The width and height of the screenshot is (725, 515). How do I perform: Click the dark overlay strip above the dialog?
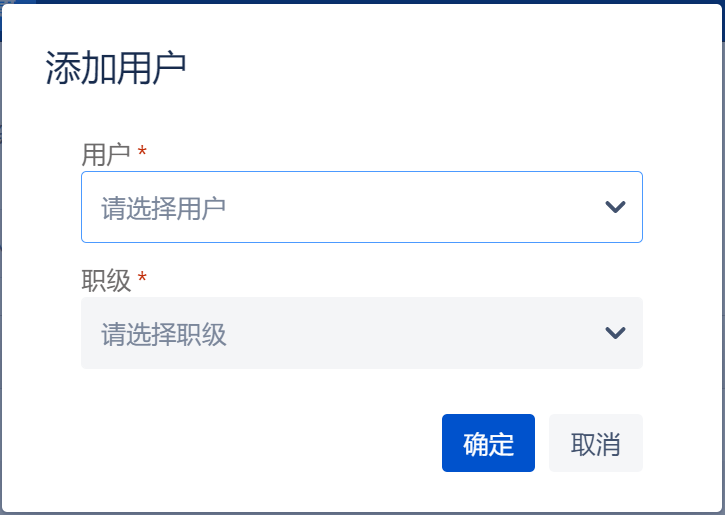(362, 1)
